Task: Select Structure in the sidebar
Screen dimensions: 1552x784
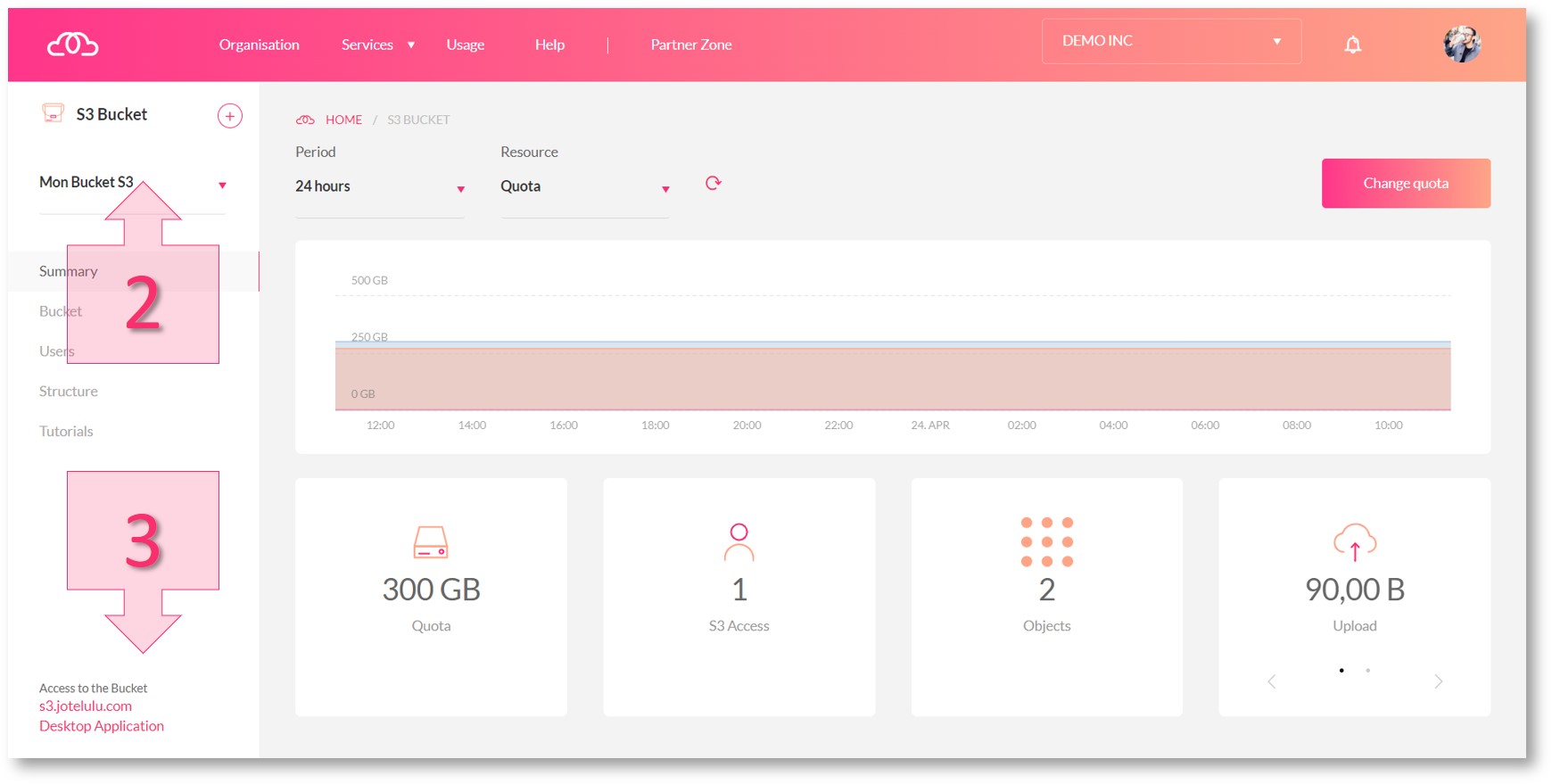Action: (69, 392)
